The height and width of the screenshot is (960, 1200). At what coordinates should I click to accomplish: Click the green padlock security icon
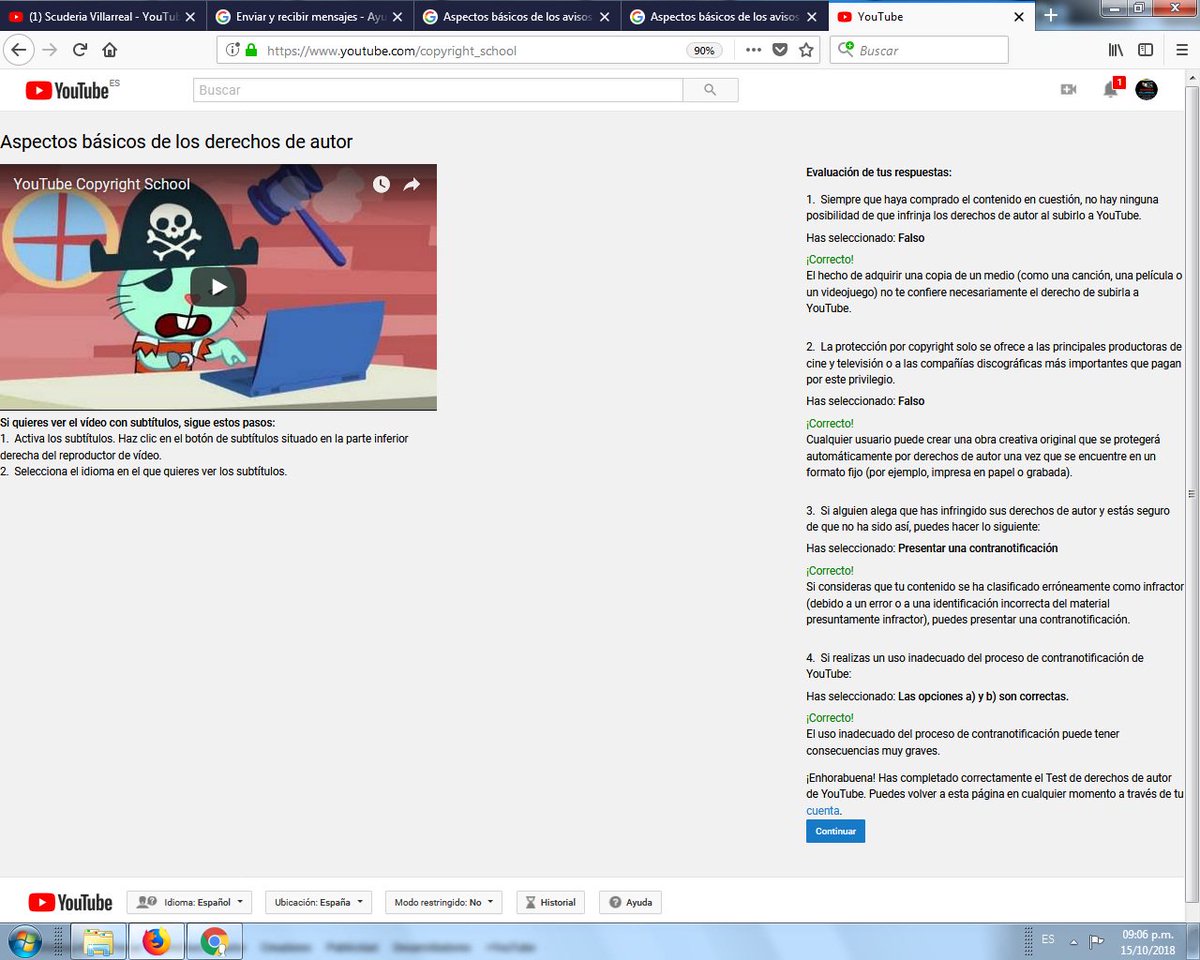click(x=251, y=50)
